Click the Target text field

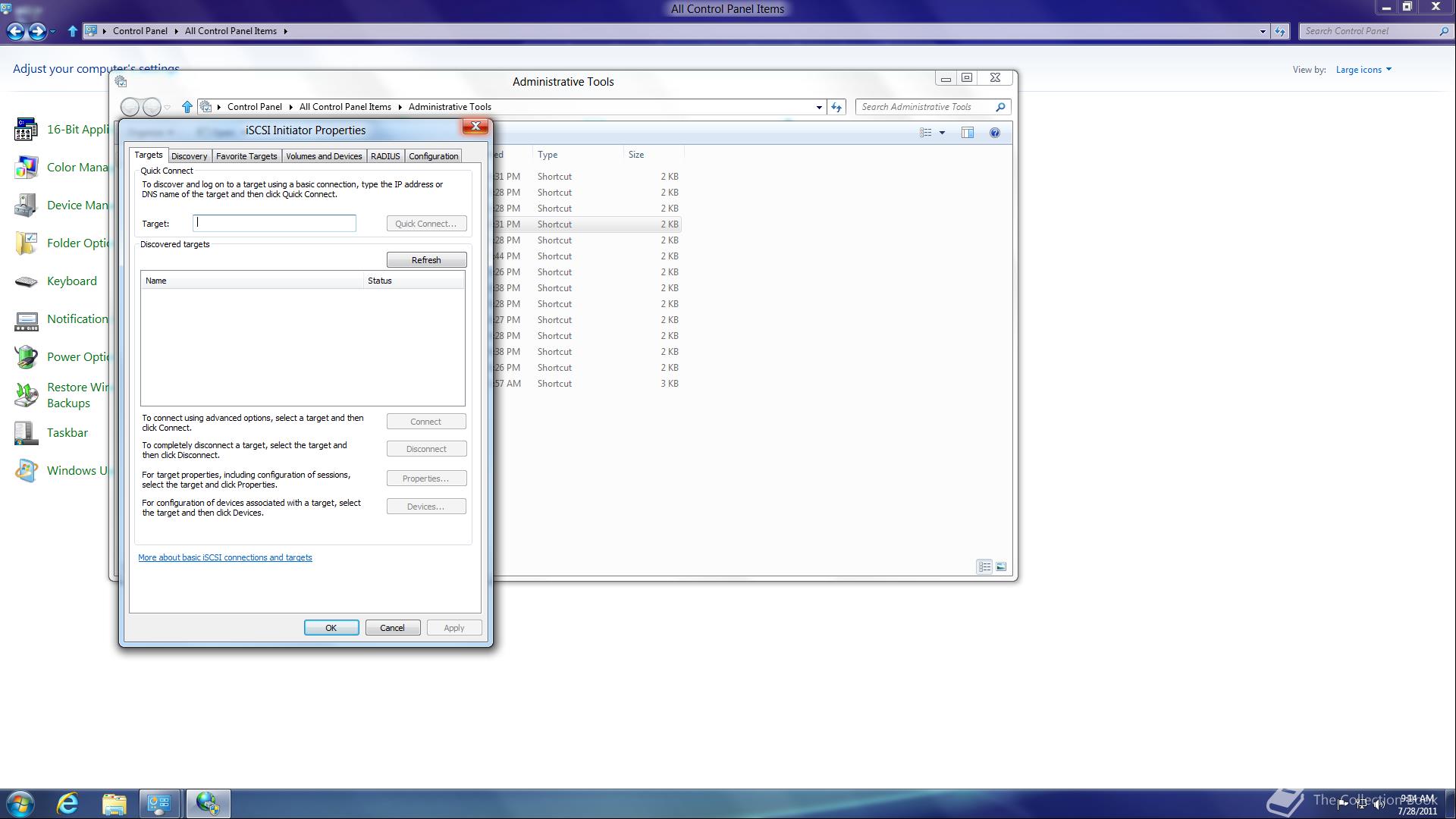[275, 223]
